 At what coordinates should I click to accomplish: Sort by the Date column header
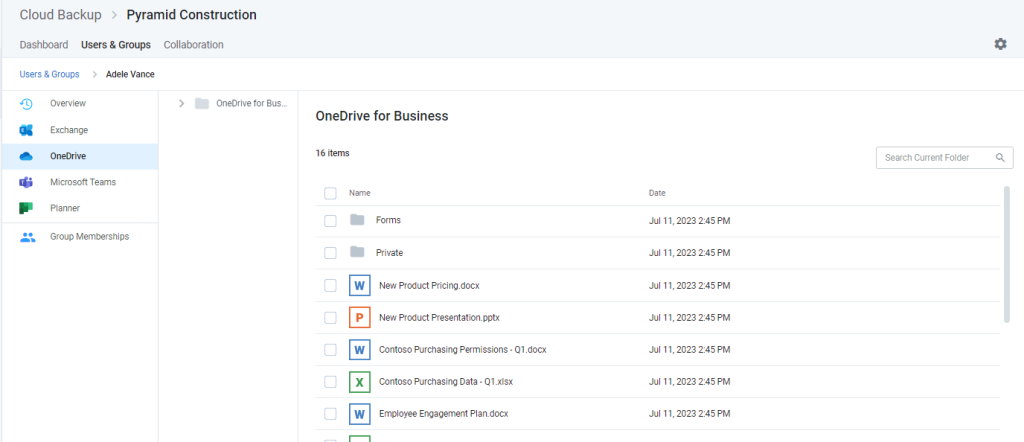[657, 193]
